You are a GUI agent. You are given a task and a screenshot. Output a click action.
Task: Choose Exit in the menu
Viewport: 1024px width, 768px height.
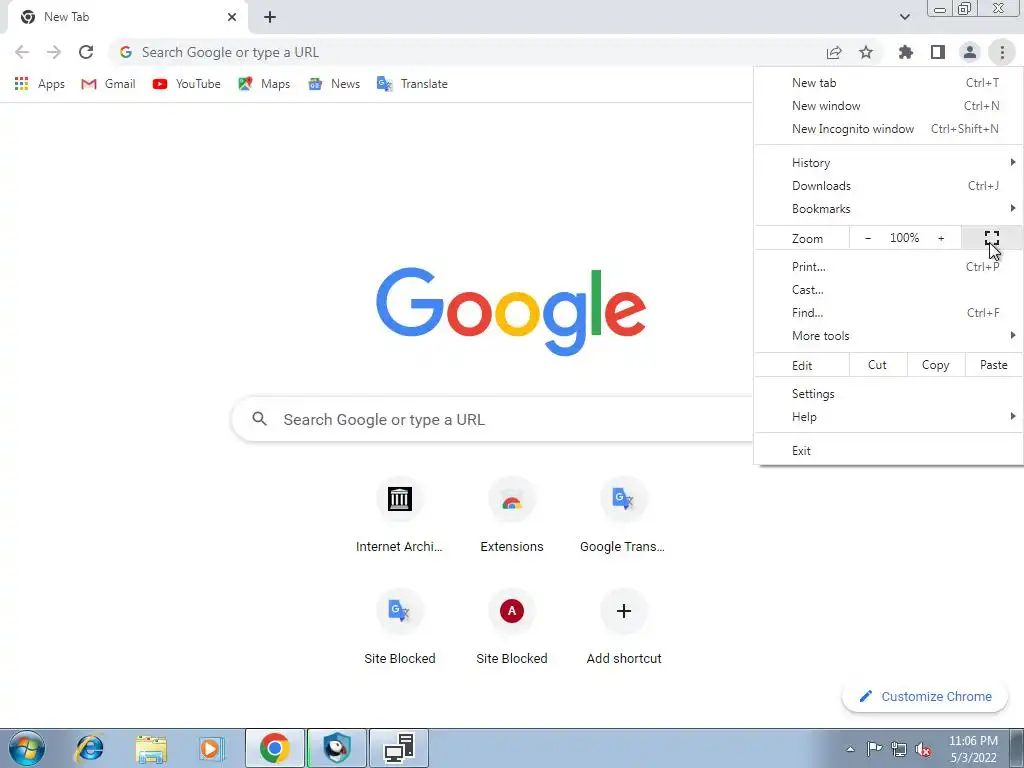pos(888,451)
